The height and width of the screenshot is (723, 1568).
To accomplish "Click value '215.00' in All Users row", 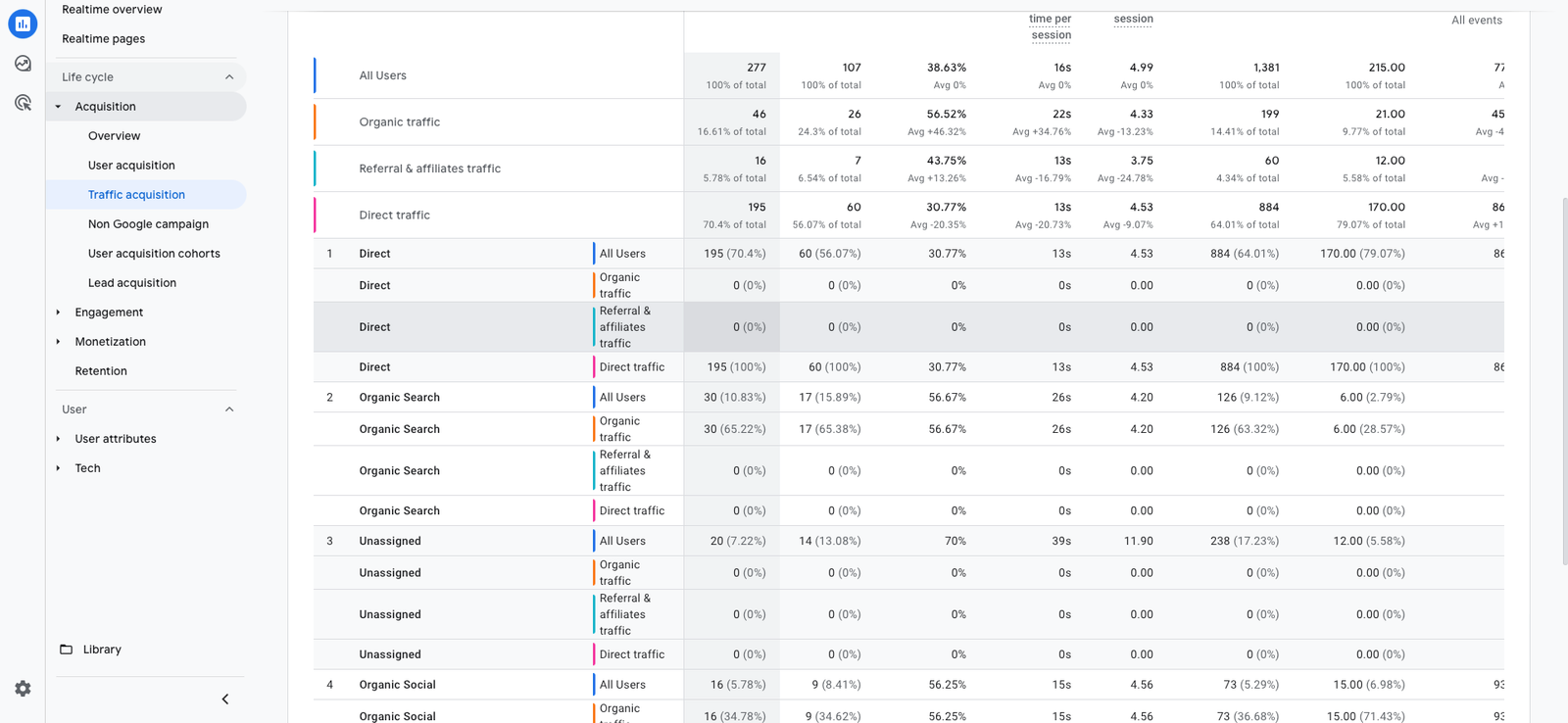I will 1387,68.
